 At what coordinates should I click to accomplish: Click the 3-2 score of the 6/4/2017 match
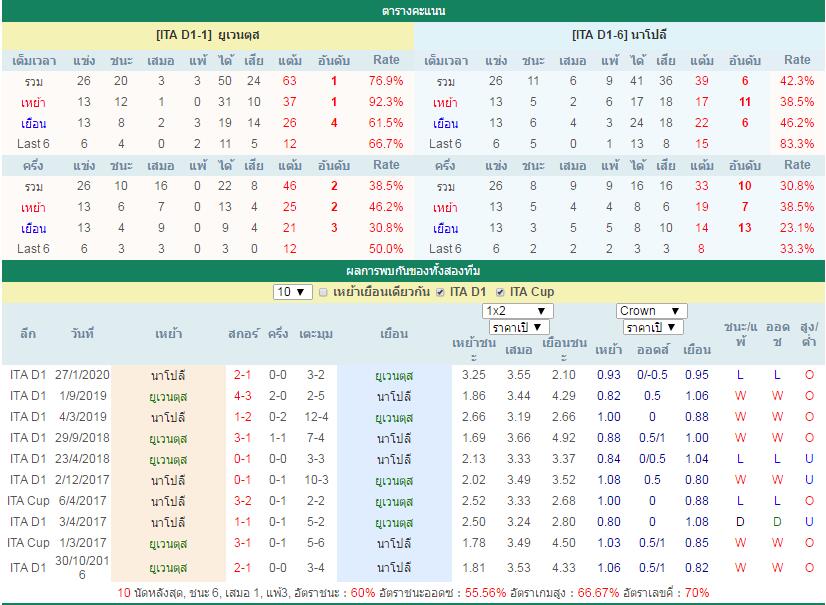pyautogui.click(x=242, y=501)
